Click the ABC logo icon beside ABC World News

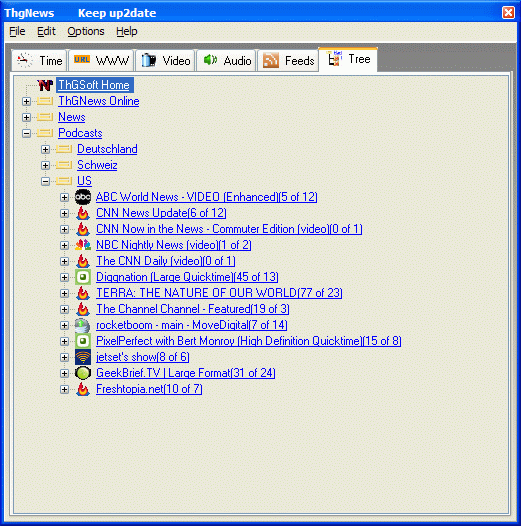83,197
